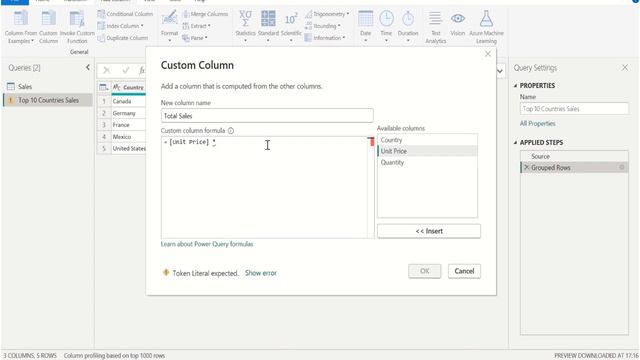The height and width of the screenshot is (360, 640).
Task: Click Conditional Column ribbon button
Action: (125, 14)
